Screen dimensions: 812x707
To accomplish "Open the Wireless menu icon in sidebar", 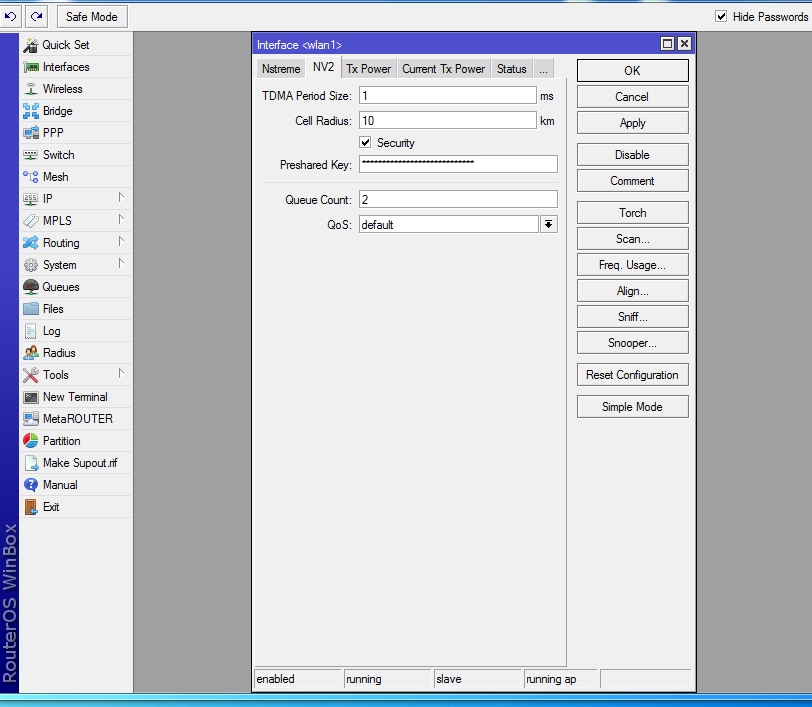I will (x=31, y=89).
